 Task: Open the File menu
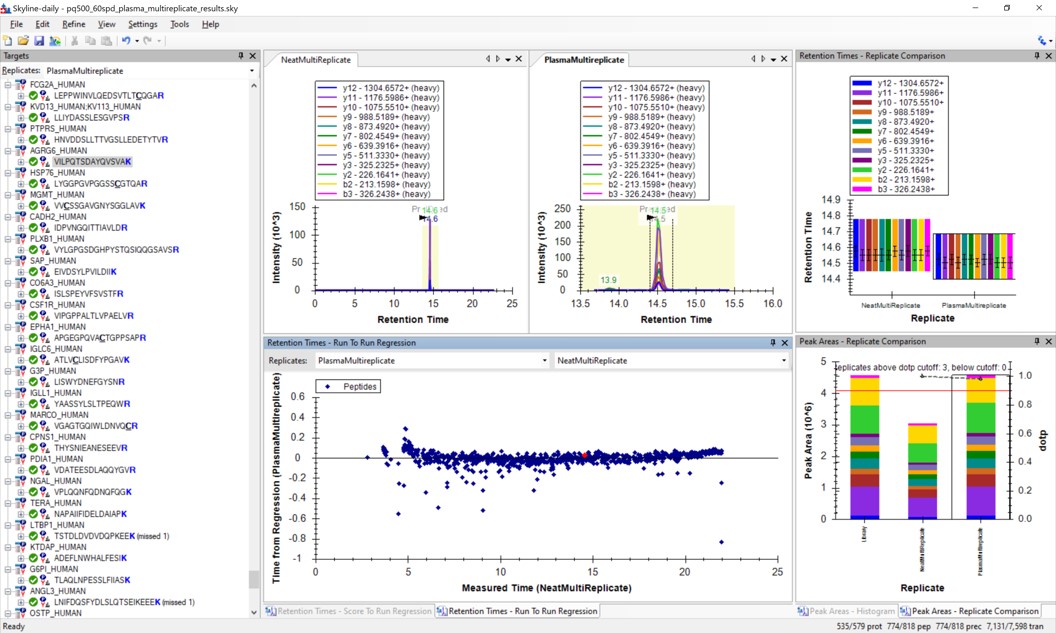point(16,24)
